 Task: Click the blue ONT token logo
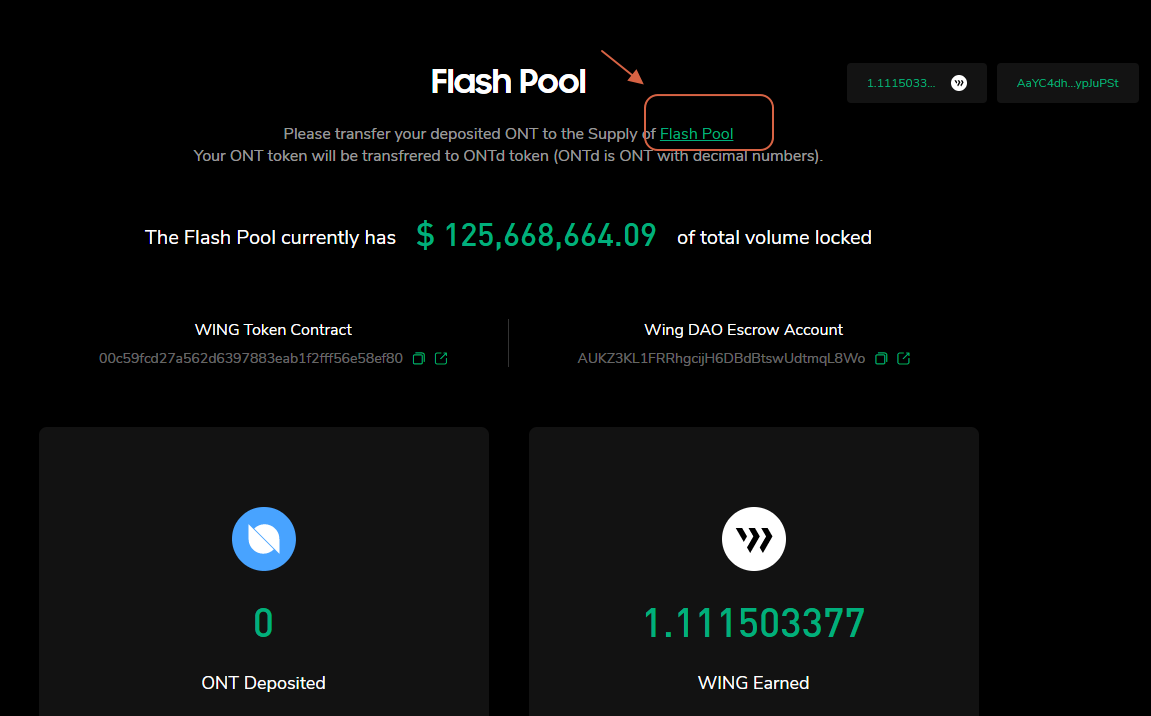click(x=264, y=539)
